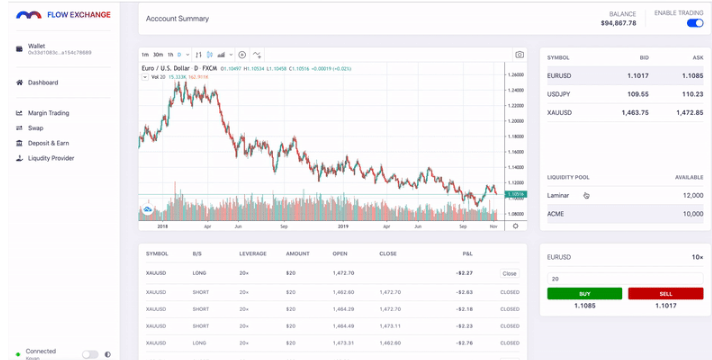Toggle the switch beside Connected status
712x360 pixels.
(x=90, y=355)
